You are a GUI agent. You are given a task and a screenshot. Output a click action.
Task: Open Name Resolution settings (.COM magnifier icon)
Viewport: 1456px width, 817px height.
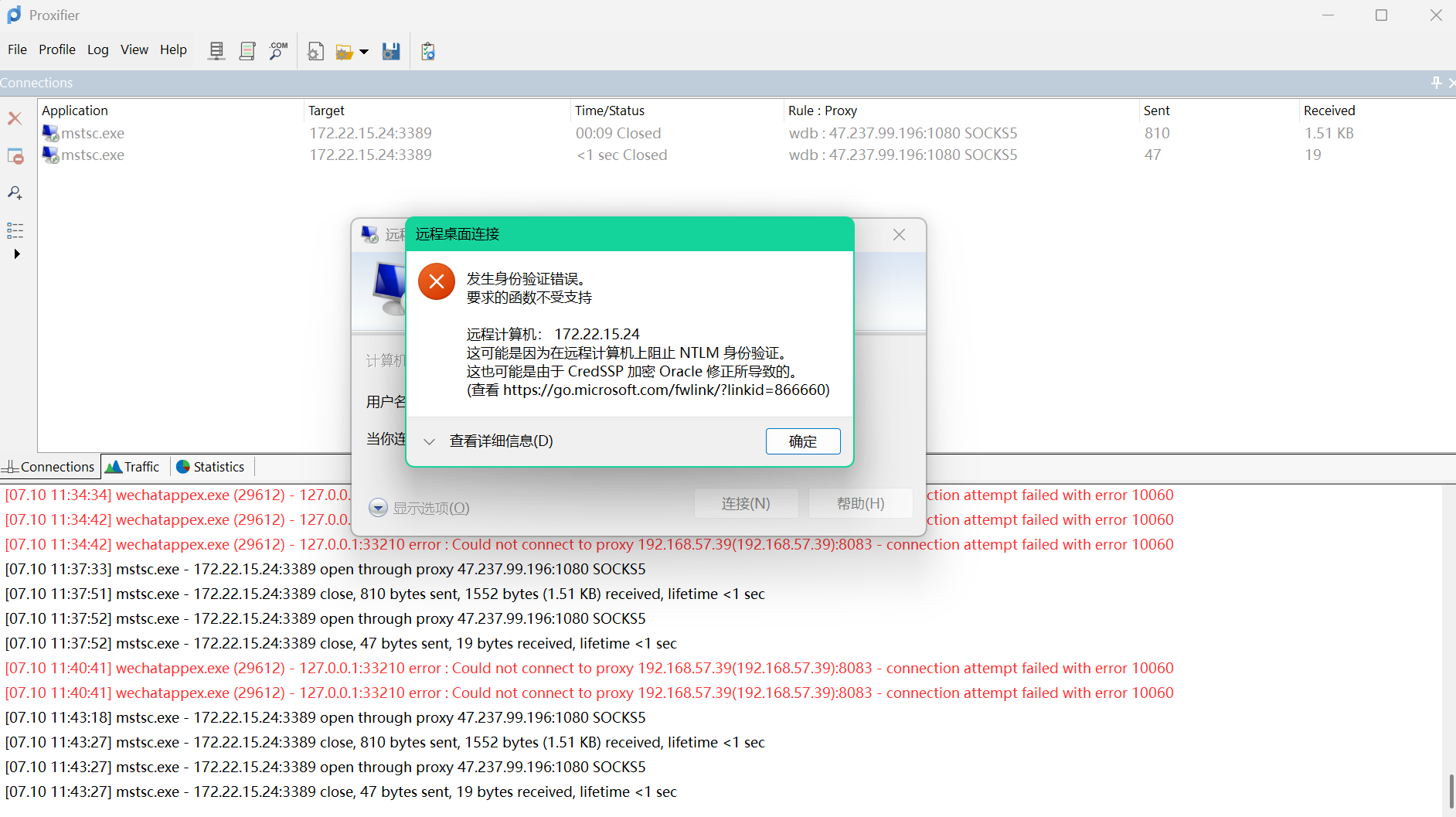[x=278, y=51]
